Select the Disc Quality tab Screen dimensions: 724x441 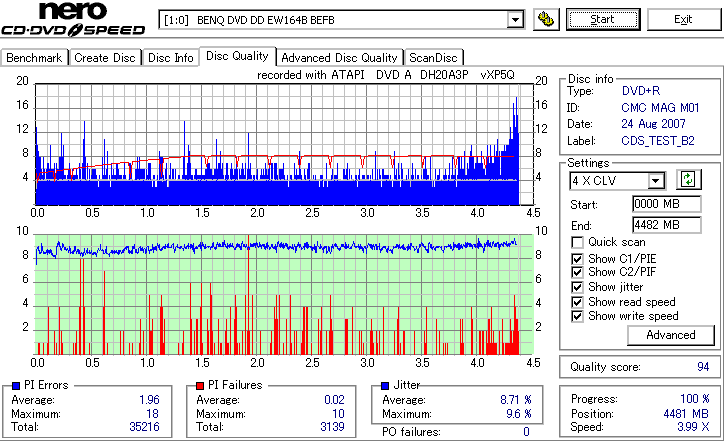coord(237,56)
